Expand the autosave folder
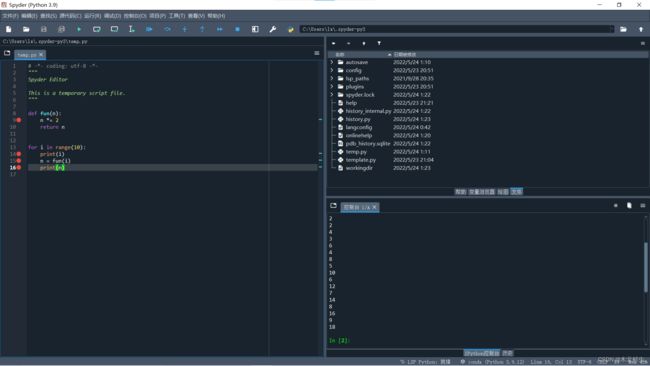Screen dimensions: 650x366 point(332,62)
